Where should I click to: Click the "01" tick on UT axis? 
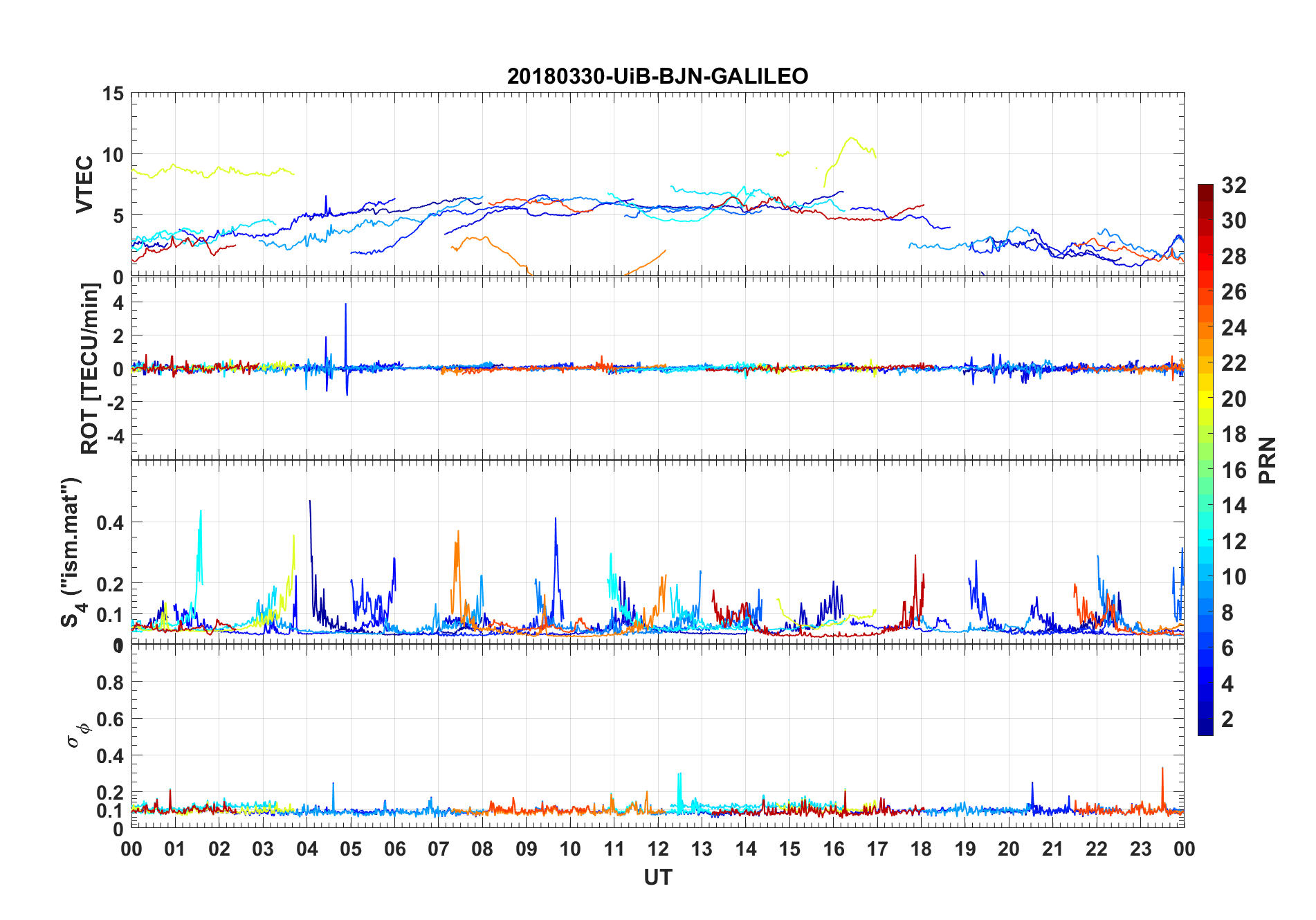[x=175, y=849]
